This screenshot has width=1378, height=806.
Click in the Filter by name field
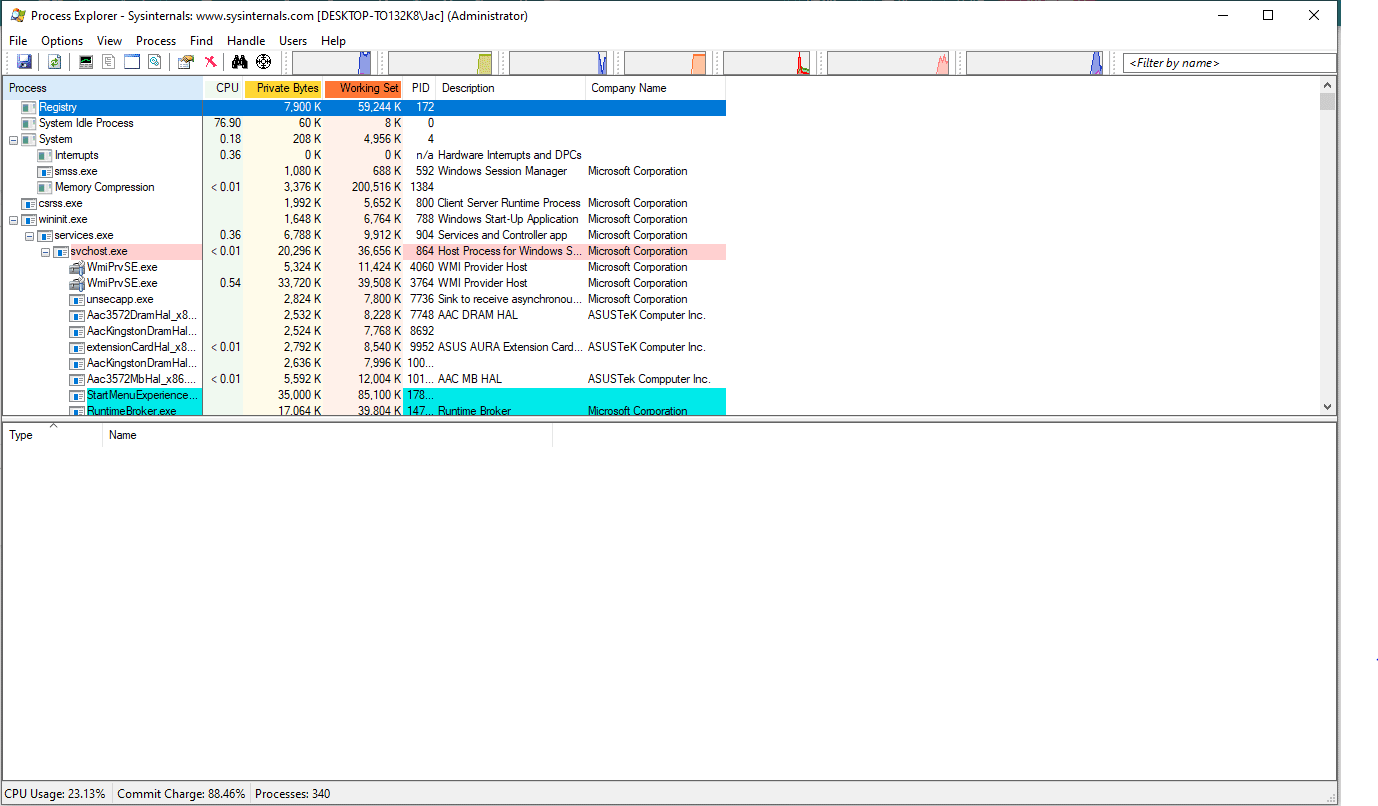pos(1229,63)
